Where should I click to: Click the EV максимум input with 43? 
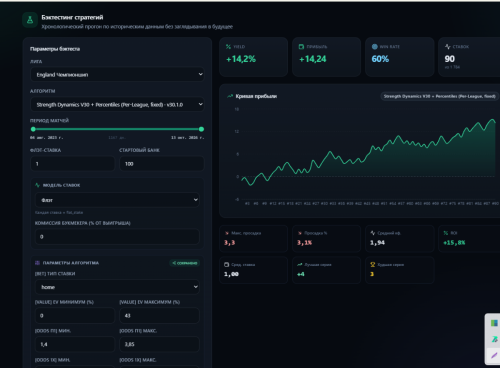pos(159,315)
